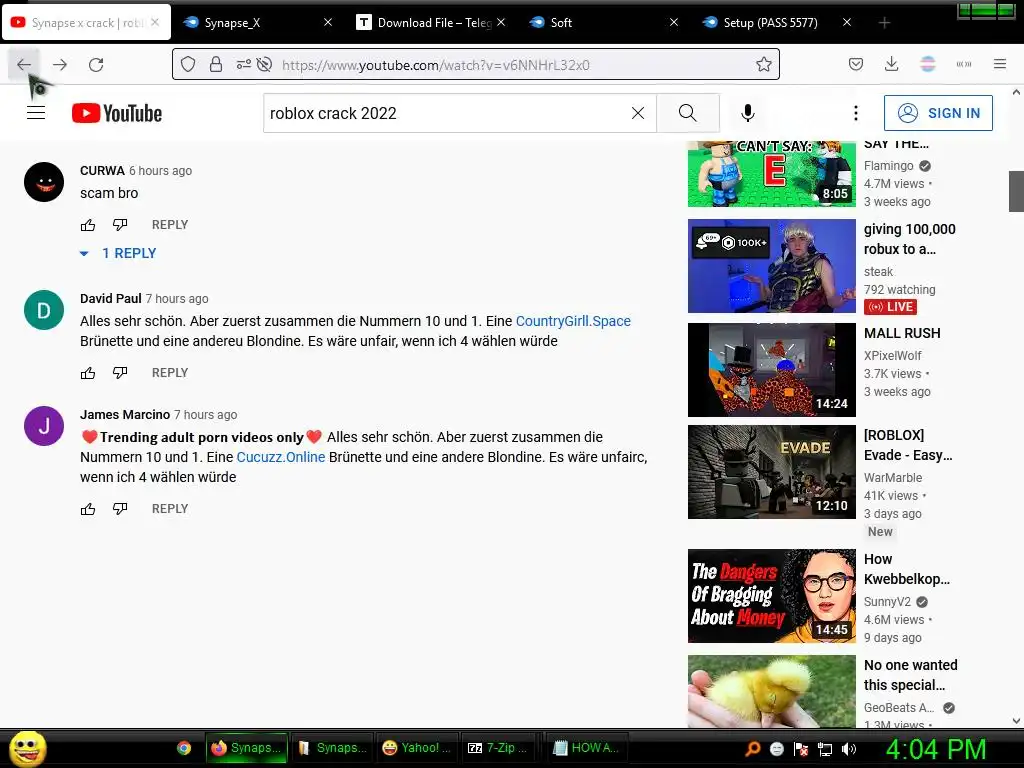
Task: Click James Marcino's purple avatar
Action: pos(44,426)
